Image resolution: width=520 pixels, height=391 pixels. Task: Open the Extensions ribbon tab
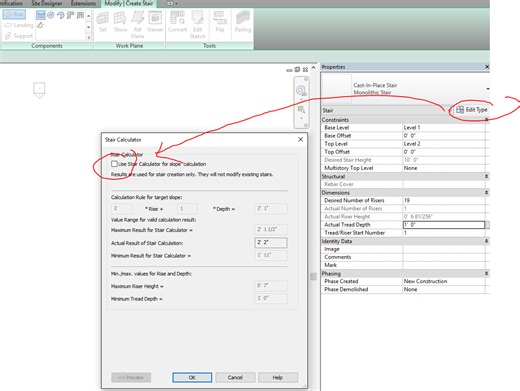pyautogui.click(x=83, y=3)
